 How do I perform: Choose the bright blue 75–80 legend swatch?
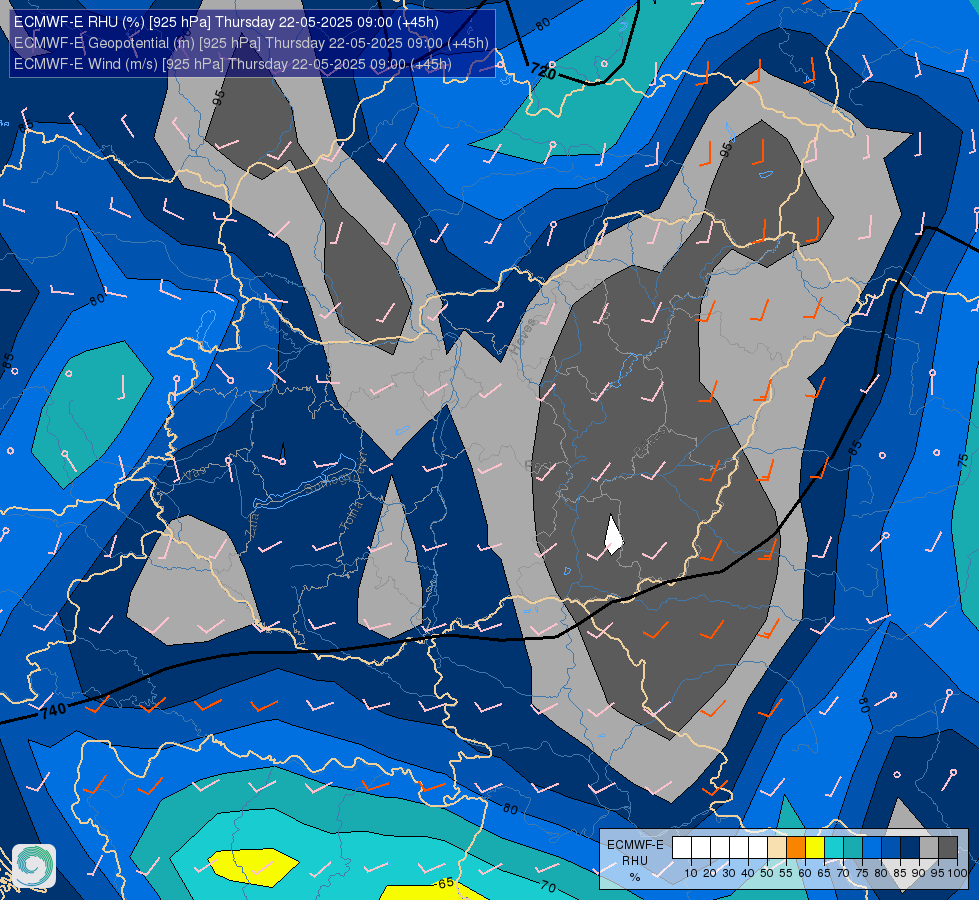tap(872, 848)
